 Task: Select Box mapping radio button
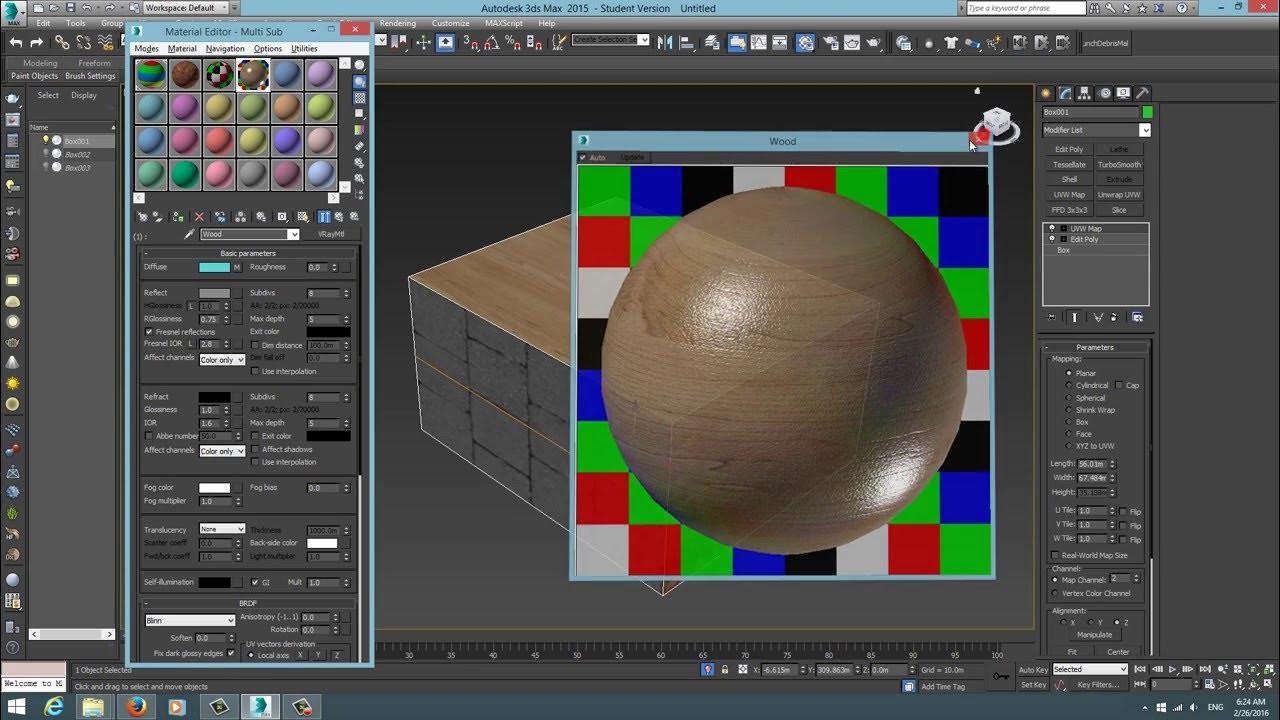coord(1069,422)
